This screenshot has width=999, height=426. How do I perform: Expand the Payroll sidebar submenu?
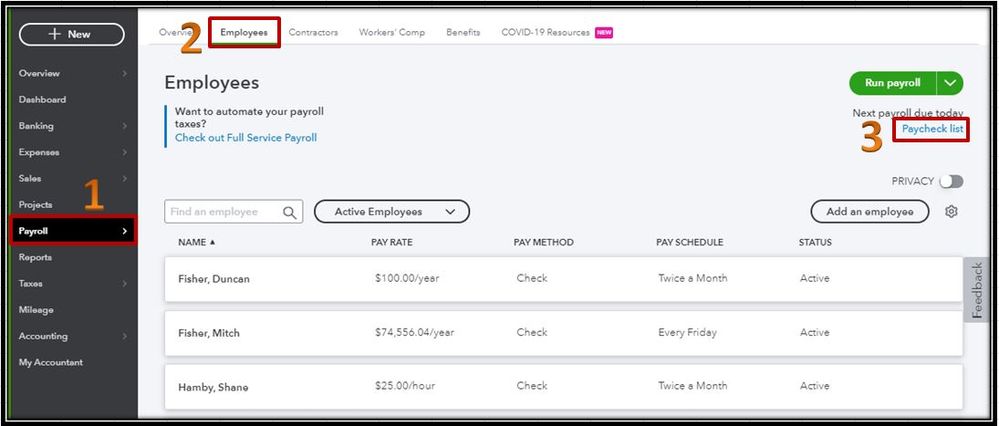[125, 231]
